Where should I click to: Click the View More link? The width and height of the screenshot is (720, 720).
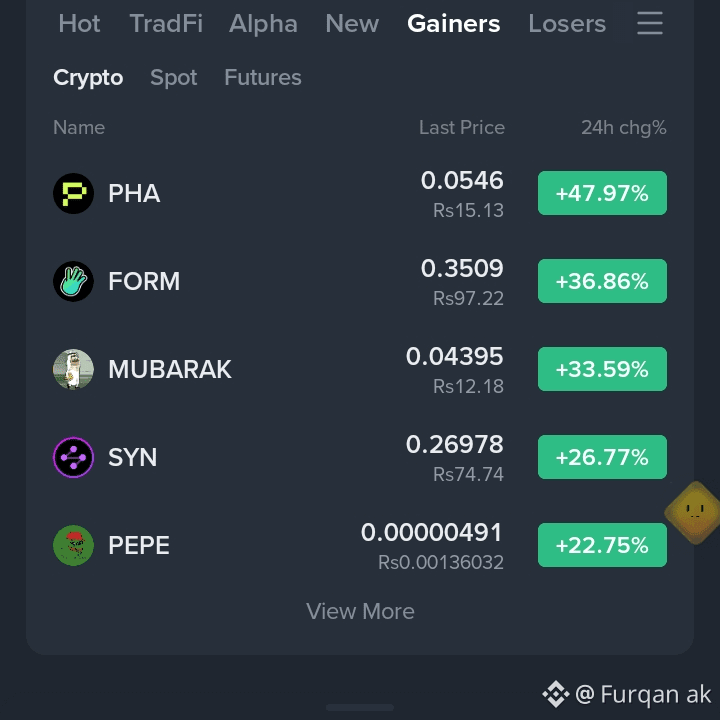pos(360,612)
